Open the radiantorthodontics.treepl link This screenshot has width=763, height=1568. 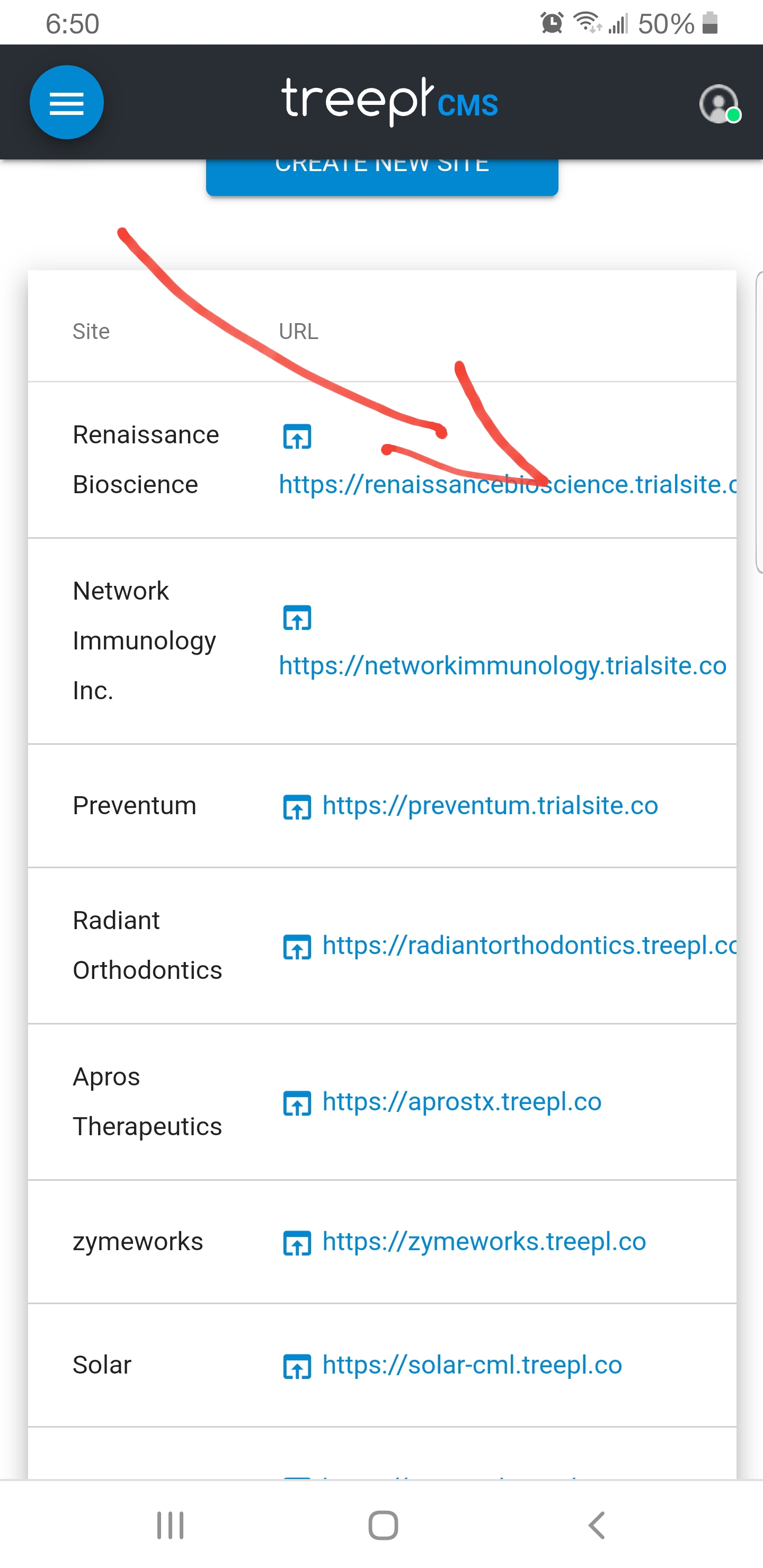click(529, 946)
